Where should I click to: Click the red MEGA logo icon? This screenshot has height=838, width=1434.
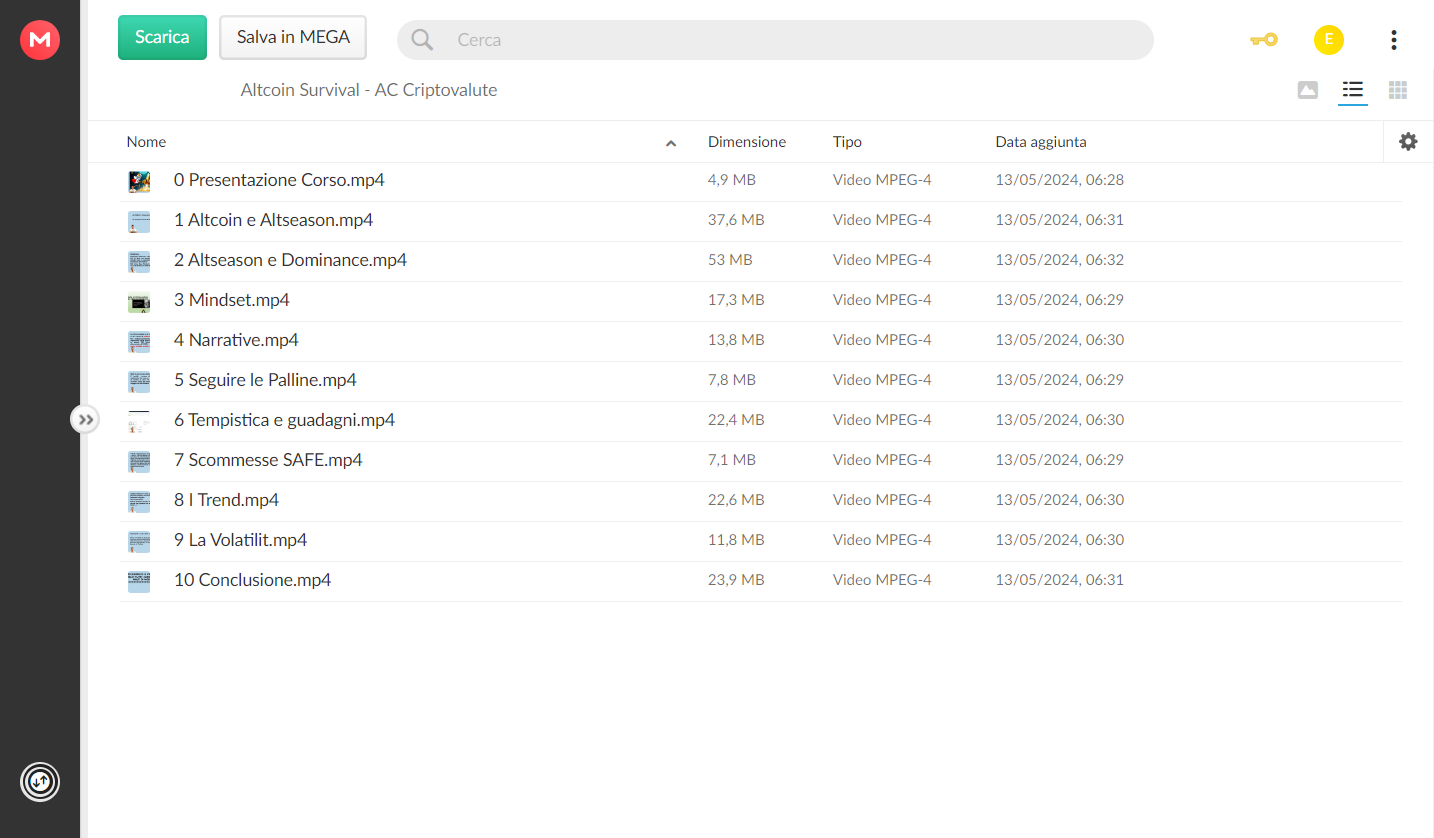point(40,40)
